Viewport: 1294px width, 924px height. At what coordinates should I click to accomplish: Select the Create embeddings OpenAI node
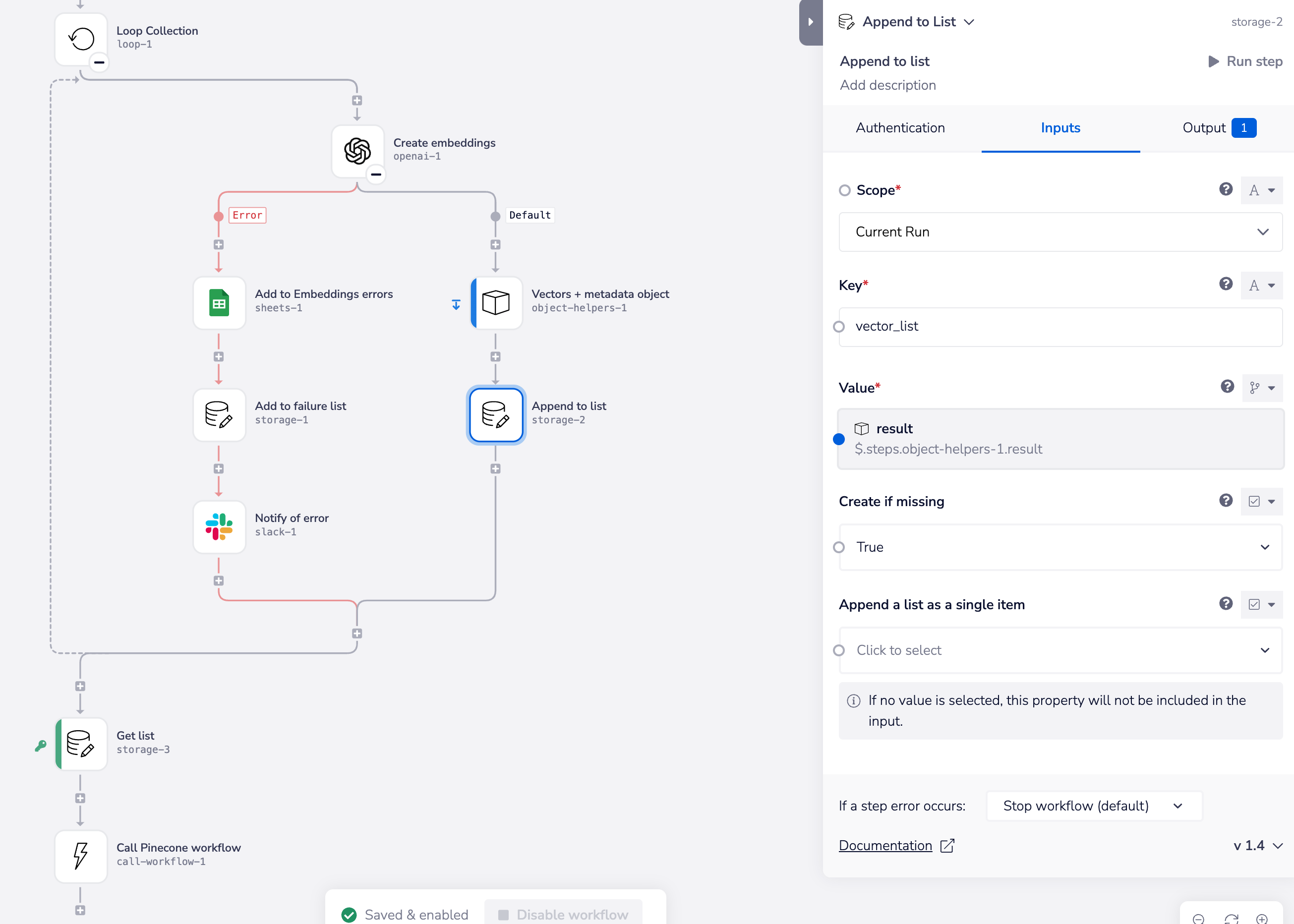tap(357, 151)
